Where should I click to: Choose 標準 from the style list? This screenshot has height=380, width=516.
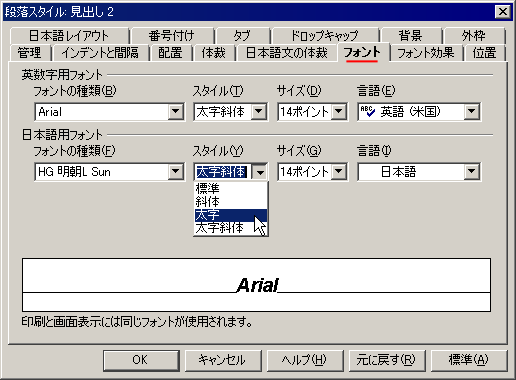(231, 189)
